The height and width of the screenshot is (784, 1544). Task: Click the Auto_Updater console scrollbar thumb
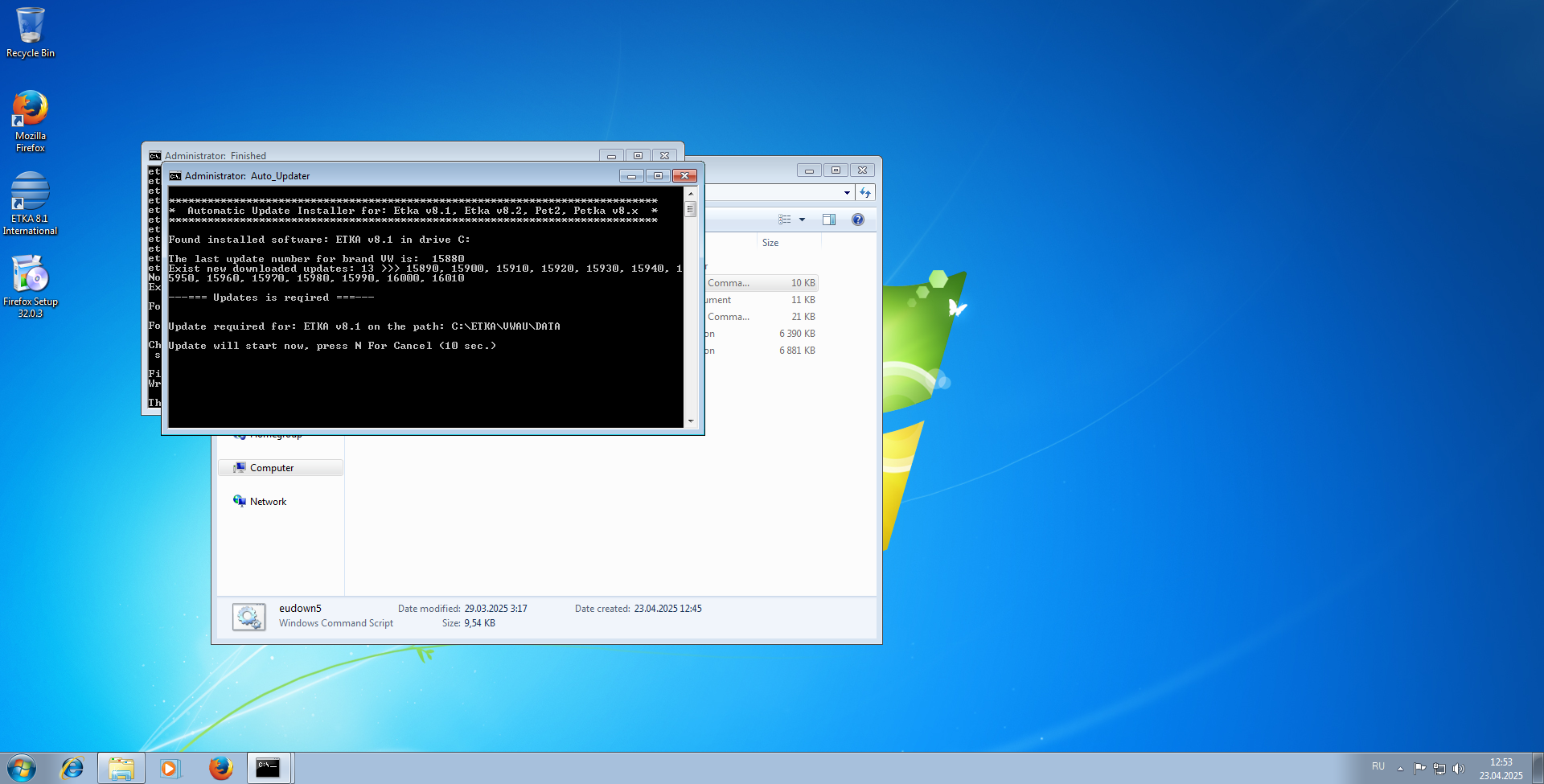[690, 209]
